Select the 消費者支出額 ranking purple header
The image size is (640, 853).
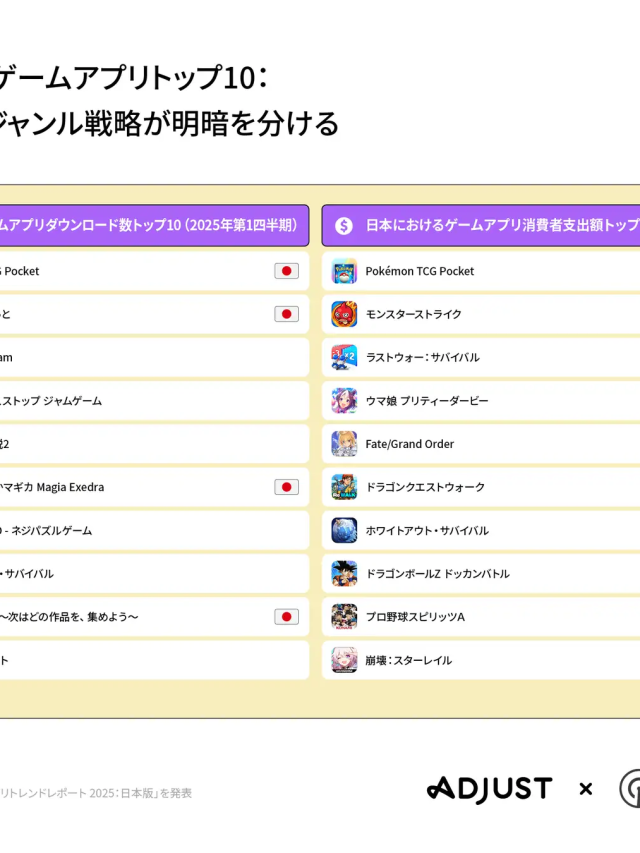click(482, 226)
